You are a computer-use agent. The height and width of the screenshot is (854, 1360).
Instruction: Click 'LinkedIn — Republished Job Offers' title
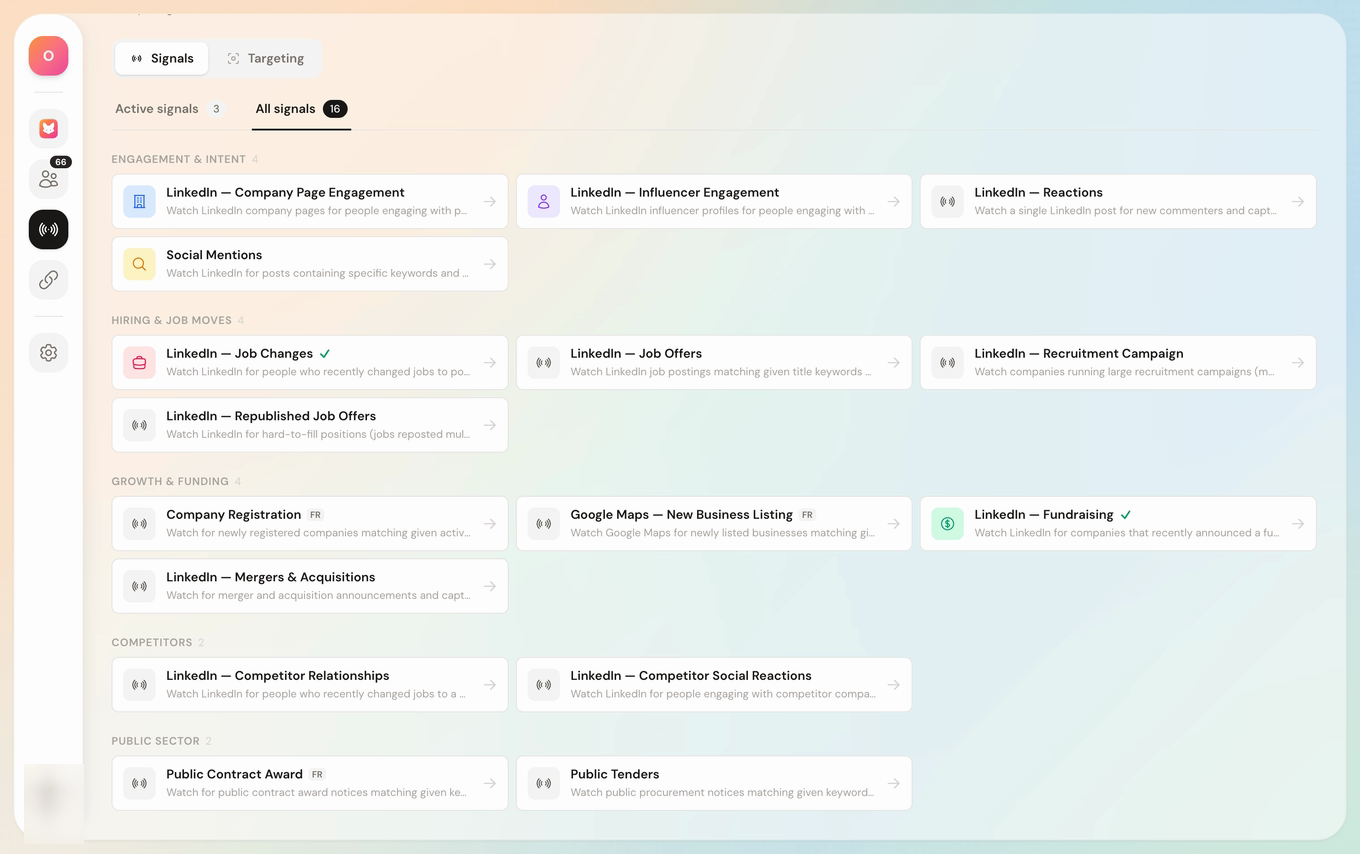[x=271, y=416]
